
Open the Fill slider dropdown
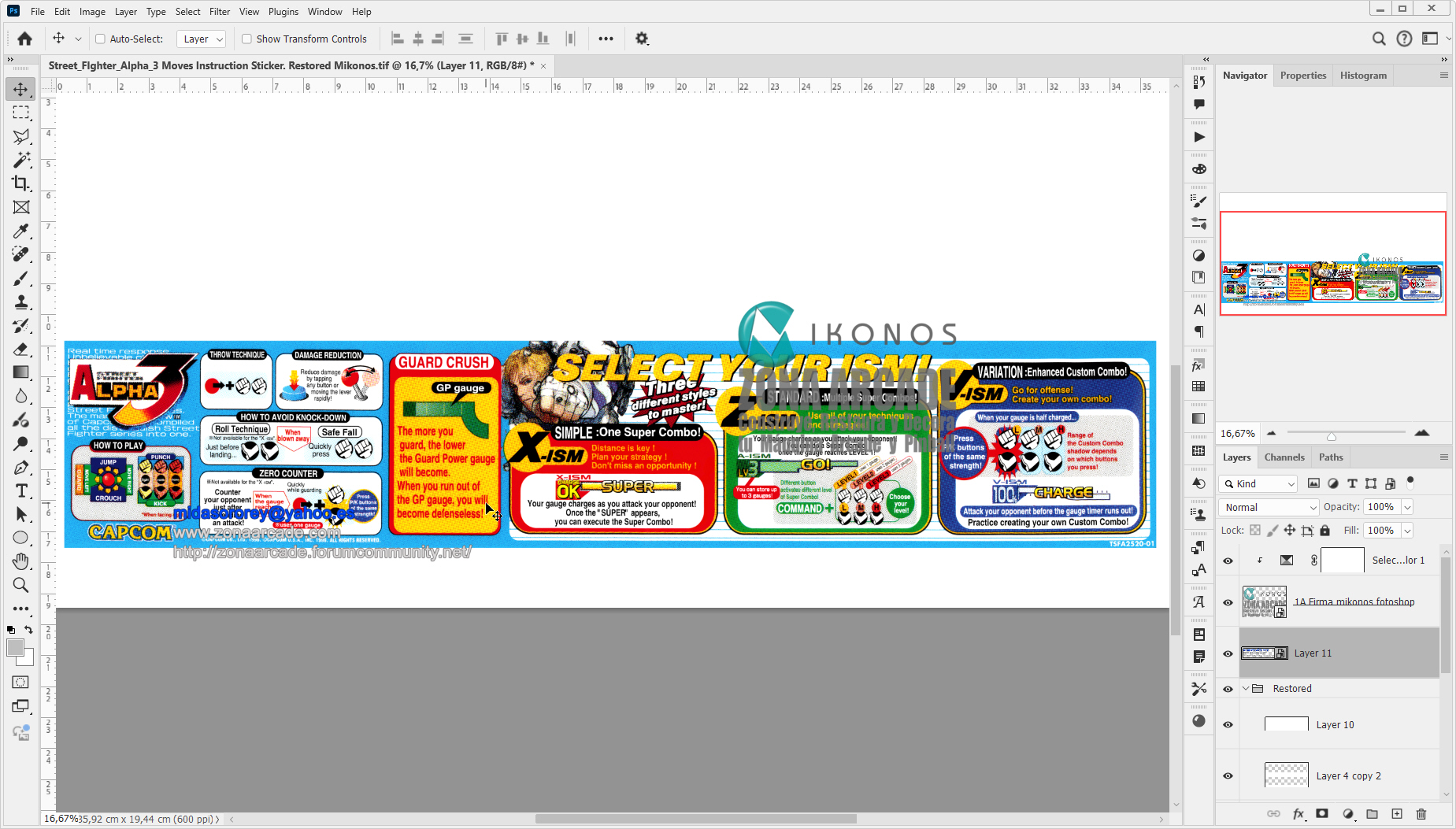click(x=1407, y=531)
